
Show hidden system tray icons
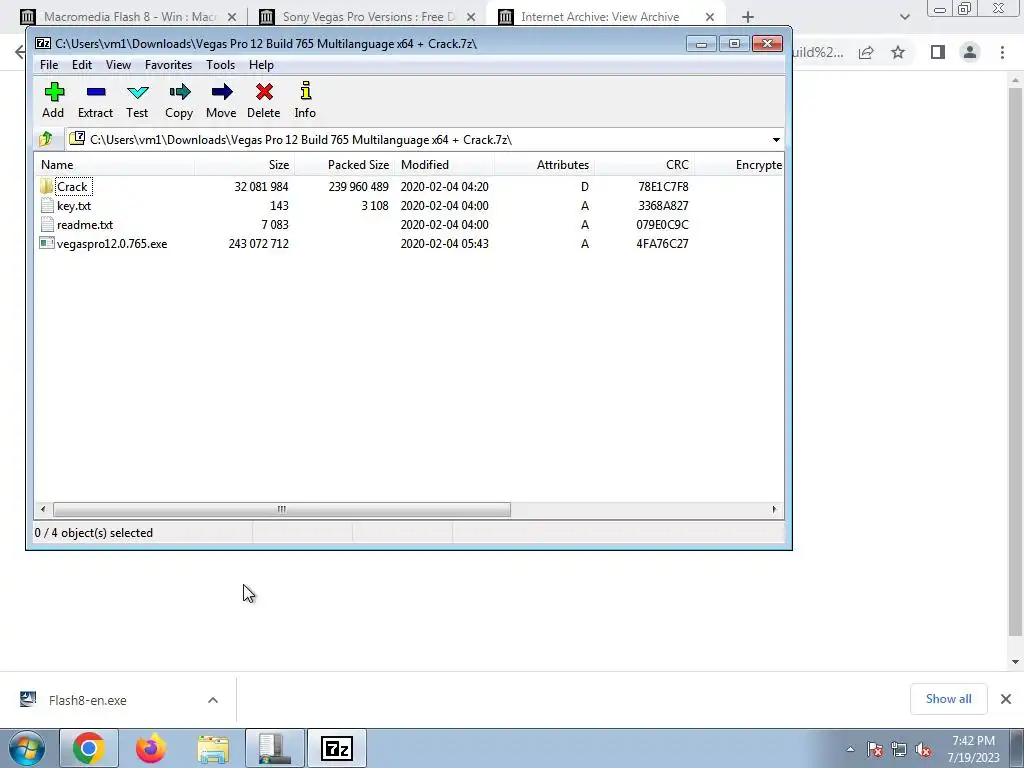(x=850, y=750)
